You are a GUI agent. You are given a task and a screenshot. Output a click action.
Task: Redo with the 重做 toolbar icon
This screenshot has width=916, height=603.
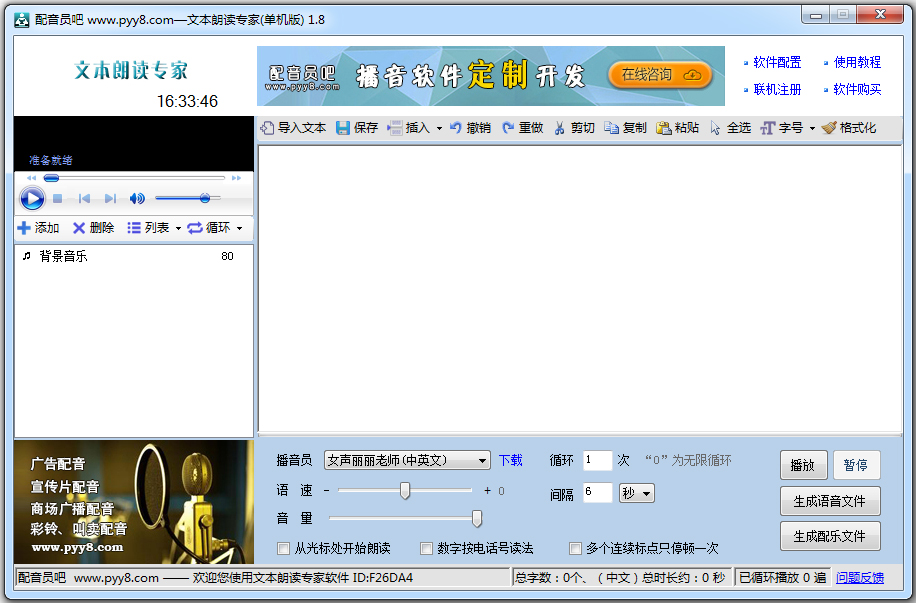[508, 128]
